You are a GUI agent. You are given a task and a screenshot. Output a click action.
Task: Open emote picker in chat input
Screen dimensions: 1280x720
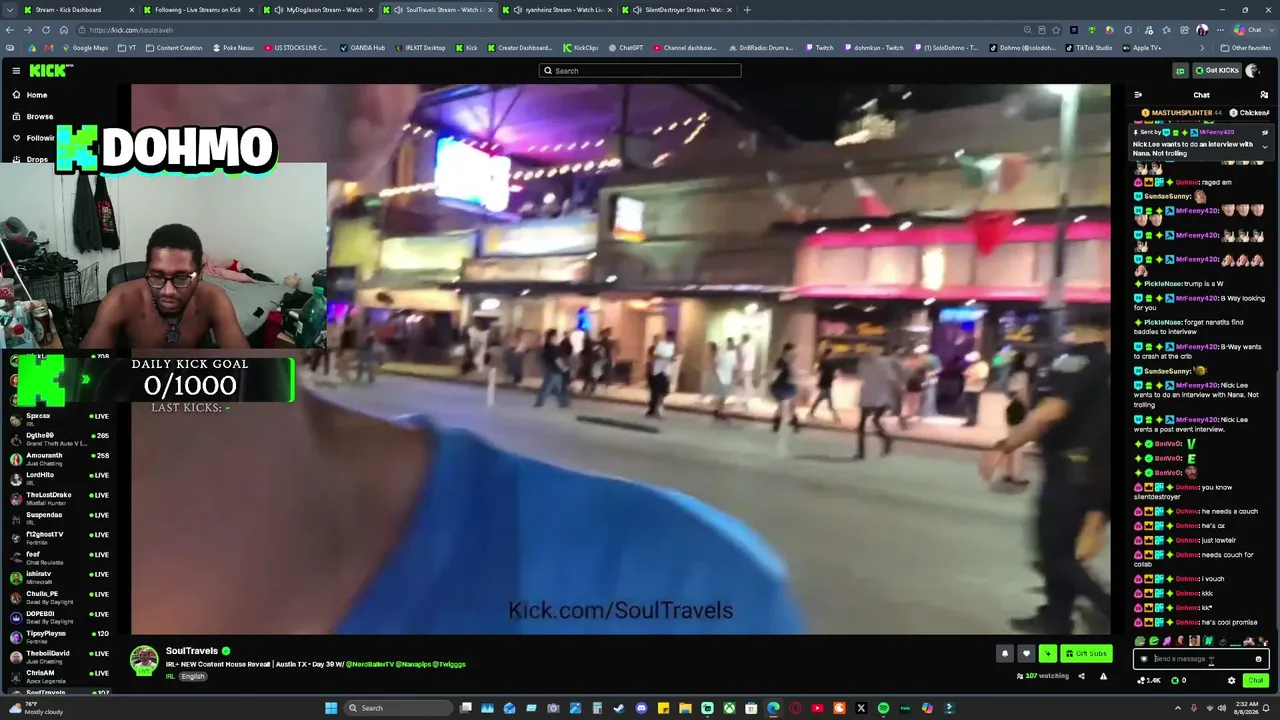[1258, 659]
